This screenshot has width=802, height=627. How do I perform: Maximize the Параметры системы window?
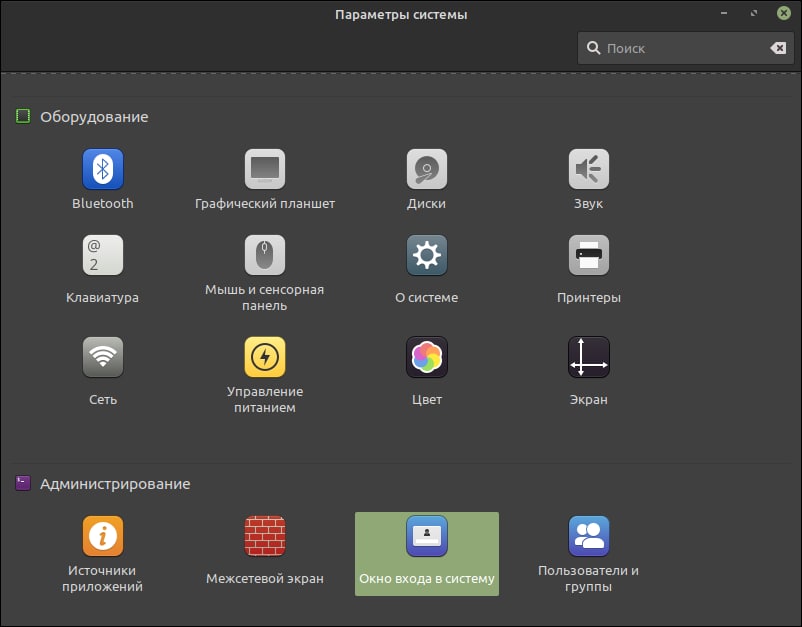point(754,13)
